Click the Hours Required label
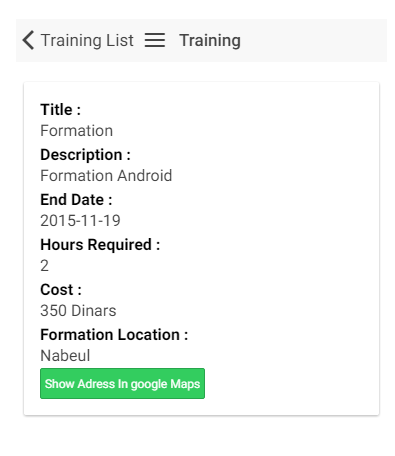Viewport: 395px width, 456px height. click(100, 245)
